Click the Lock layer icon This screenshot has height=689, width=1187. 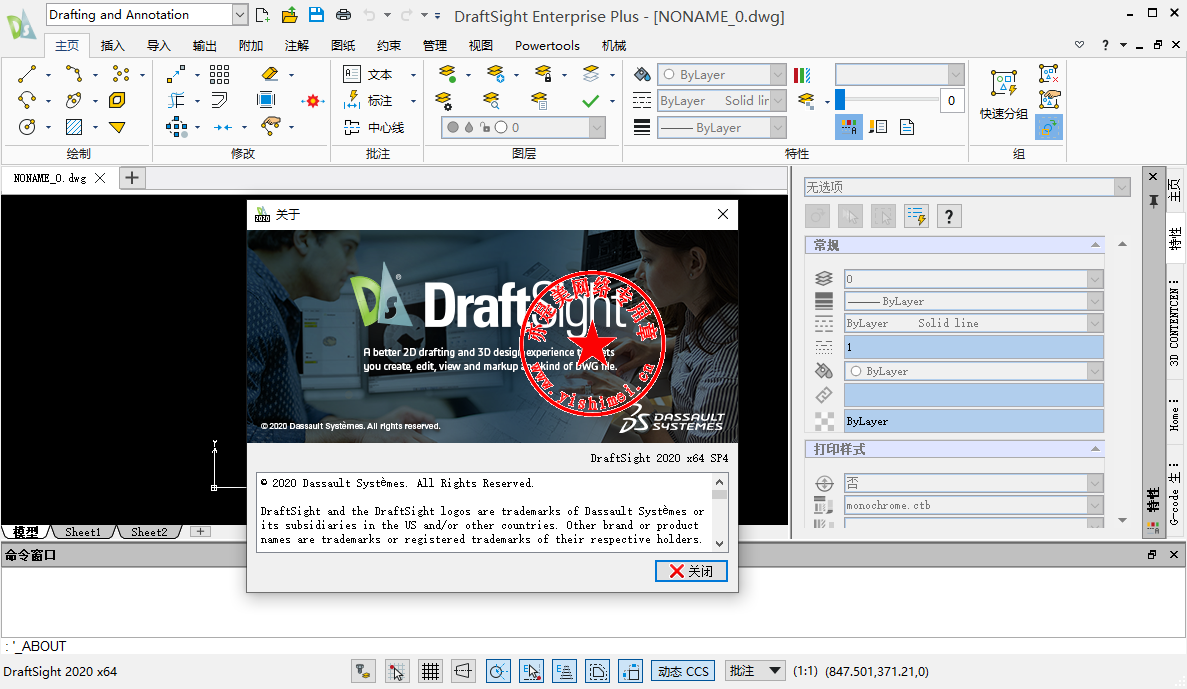coord(543,74)
